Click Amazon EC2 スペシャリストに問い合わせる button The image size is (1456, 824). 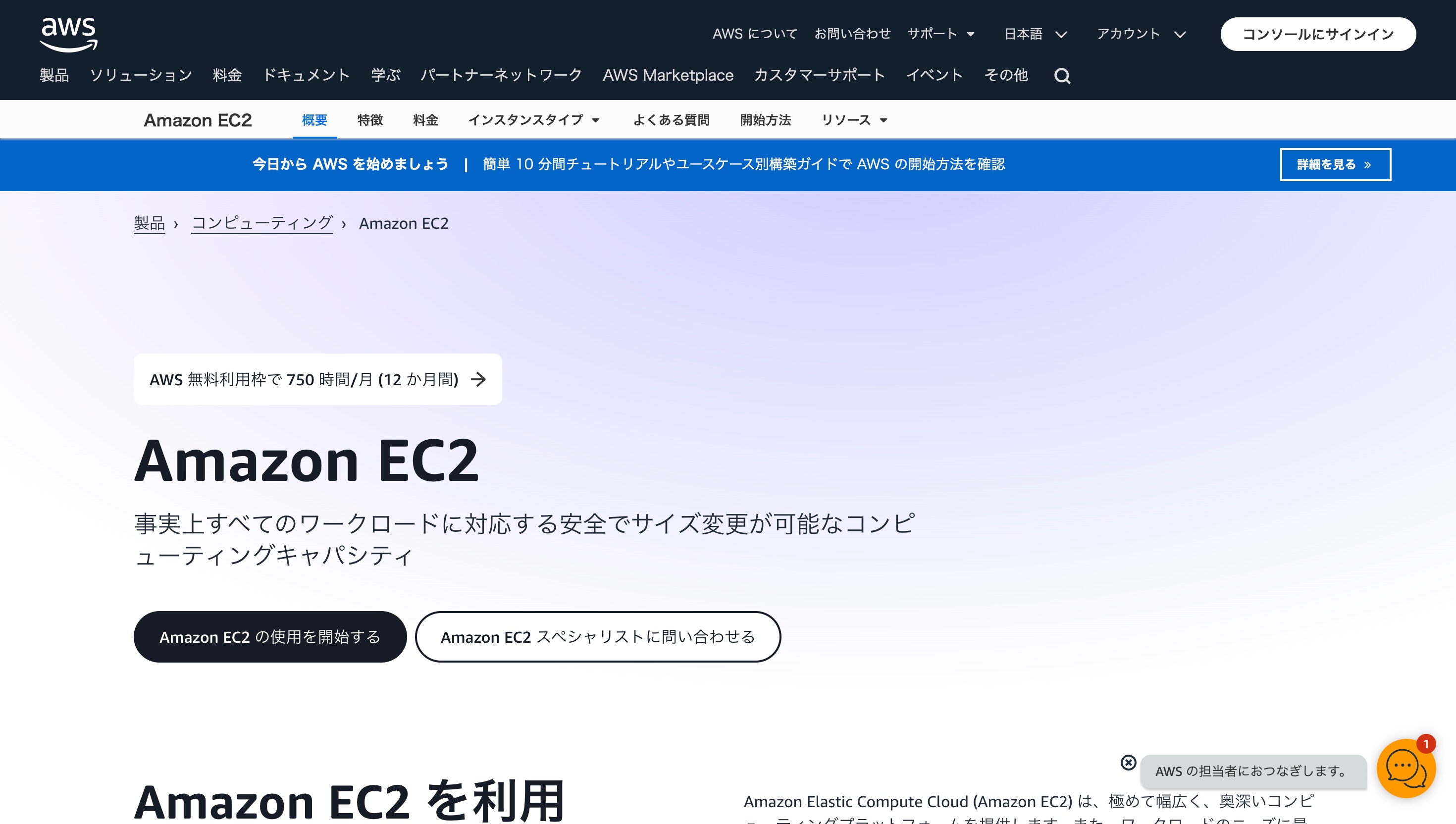(x=596, y=636)
